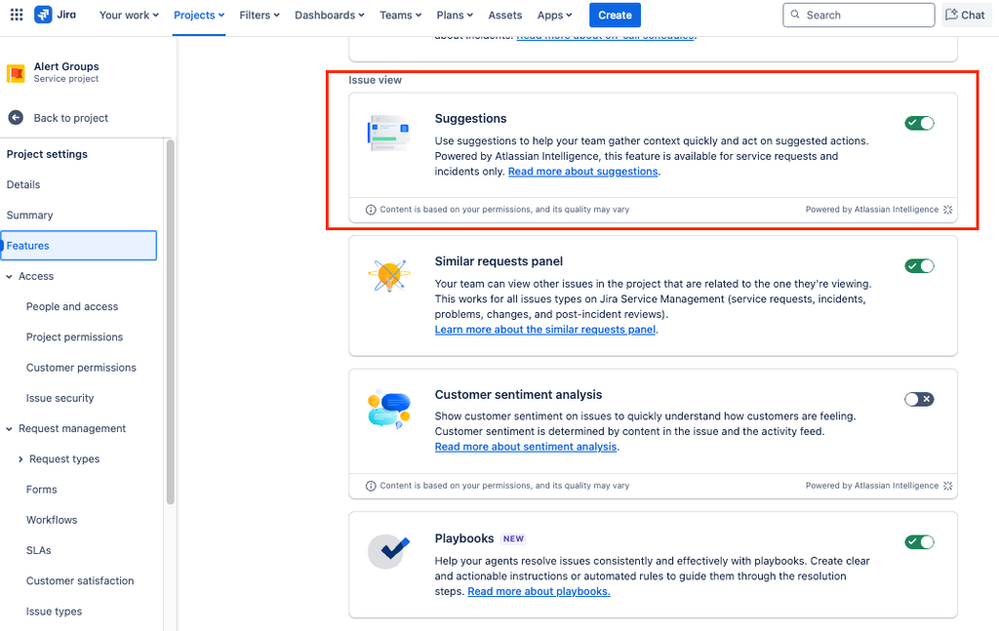
Task: Open the app switcher grid icon
Action: pyautogui.click(x=17, y=15)
